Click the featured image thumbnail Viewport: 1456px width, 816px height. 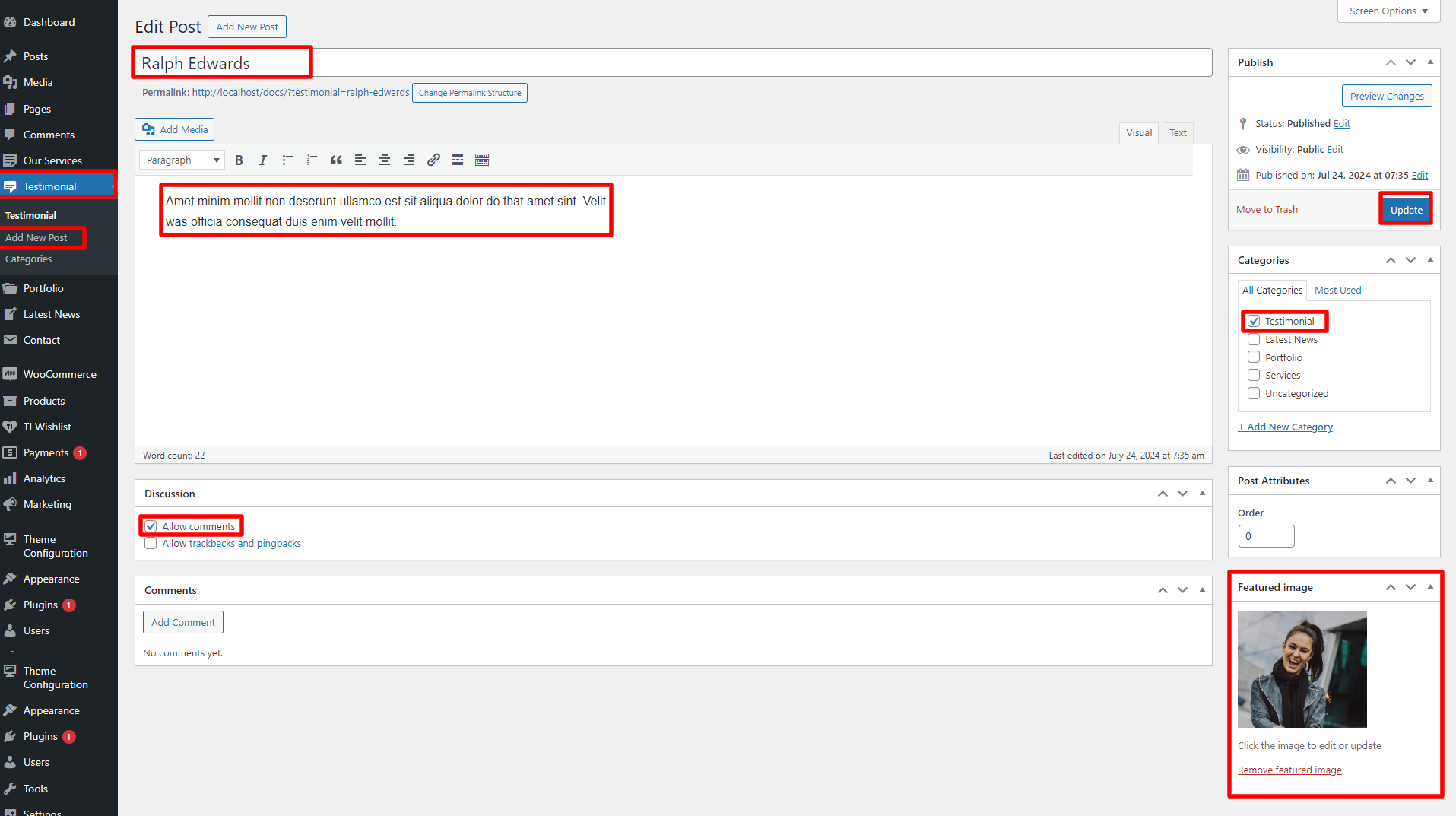(1302, 669)
